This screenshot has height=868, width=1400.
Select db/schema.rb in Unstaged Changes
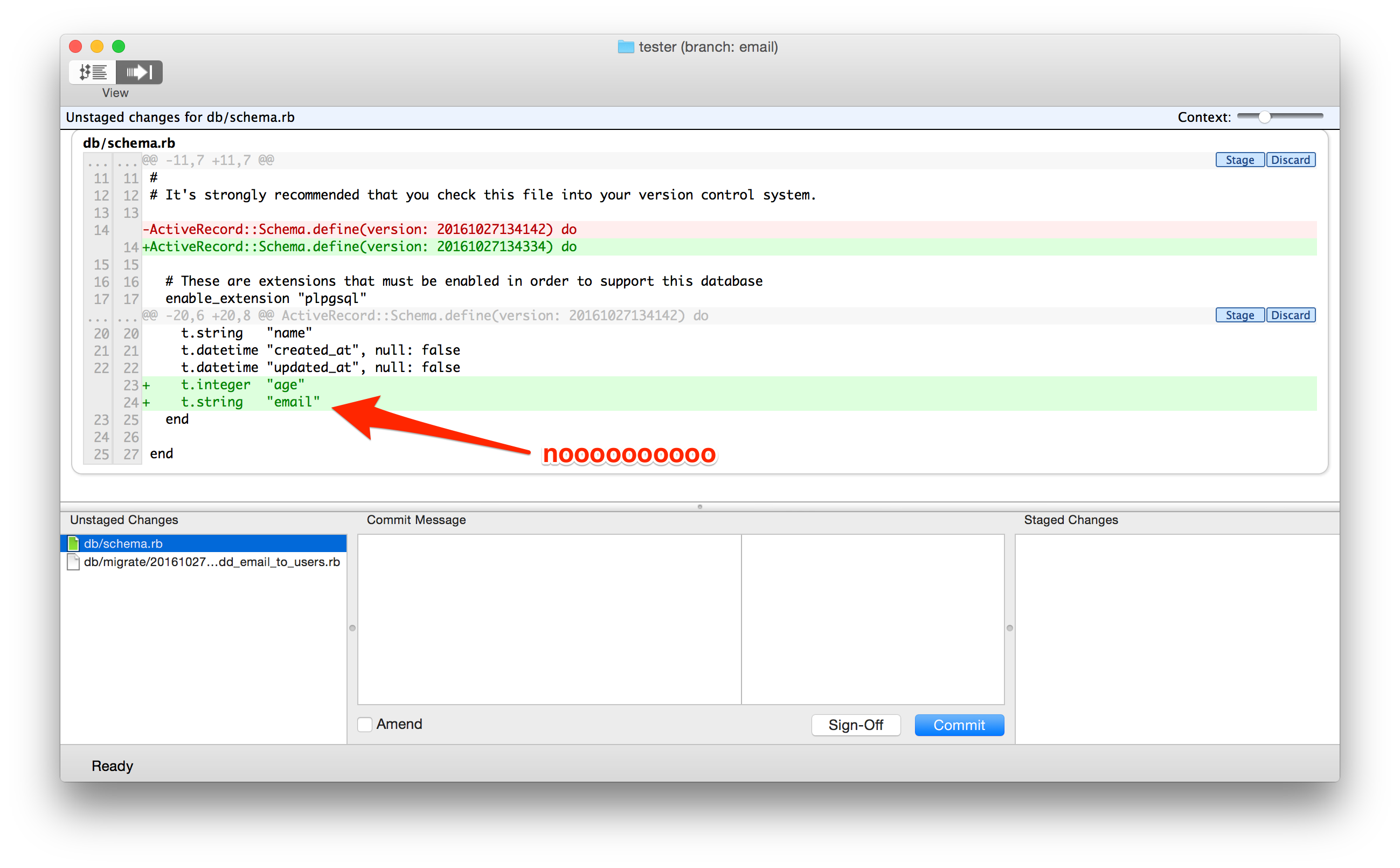coord(123,543)
